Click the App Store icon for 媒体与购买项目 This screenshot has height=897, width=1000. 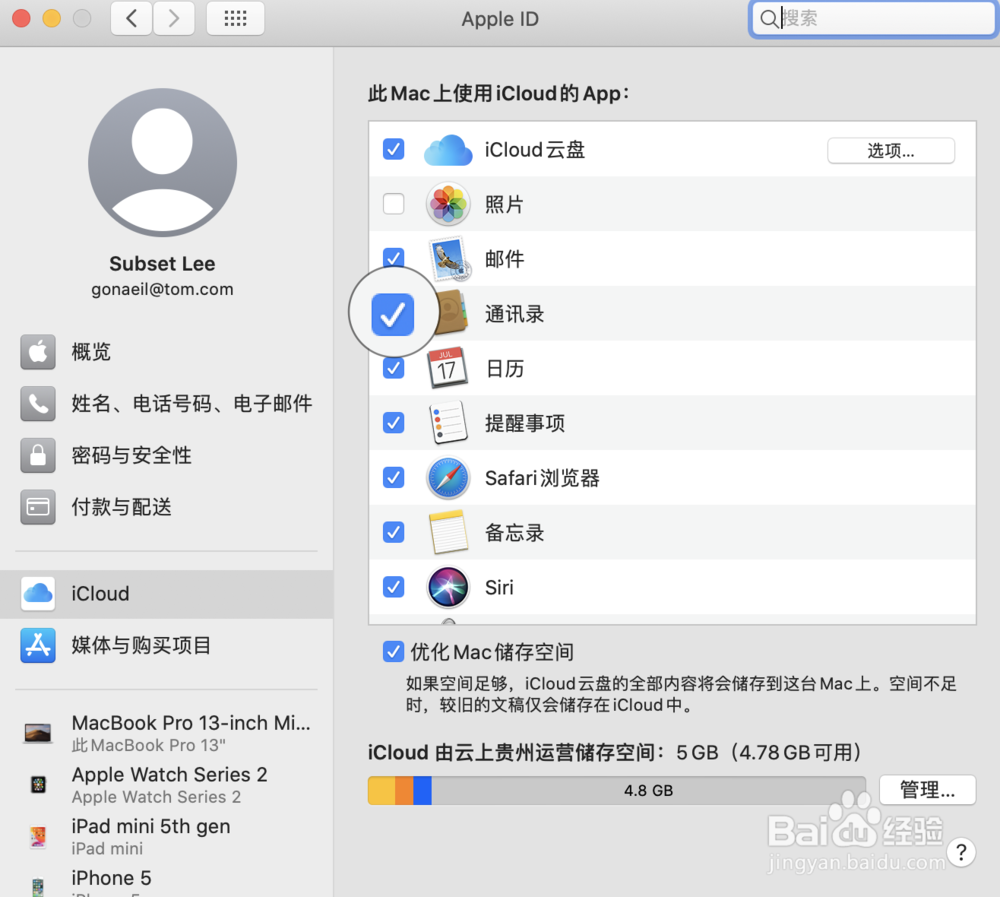(x=38, y=645)
